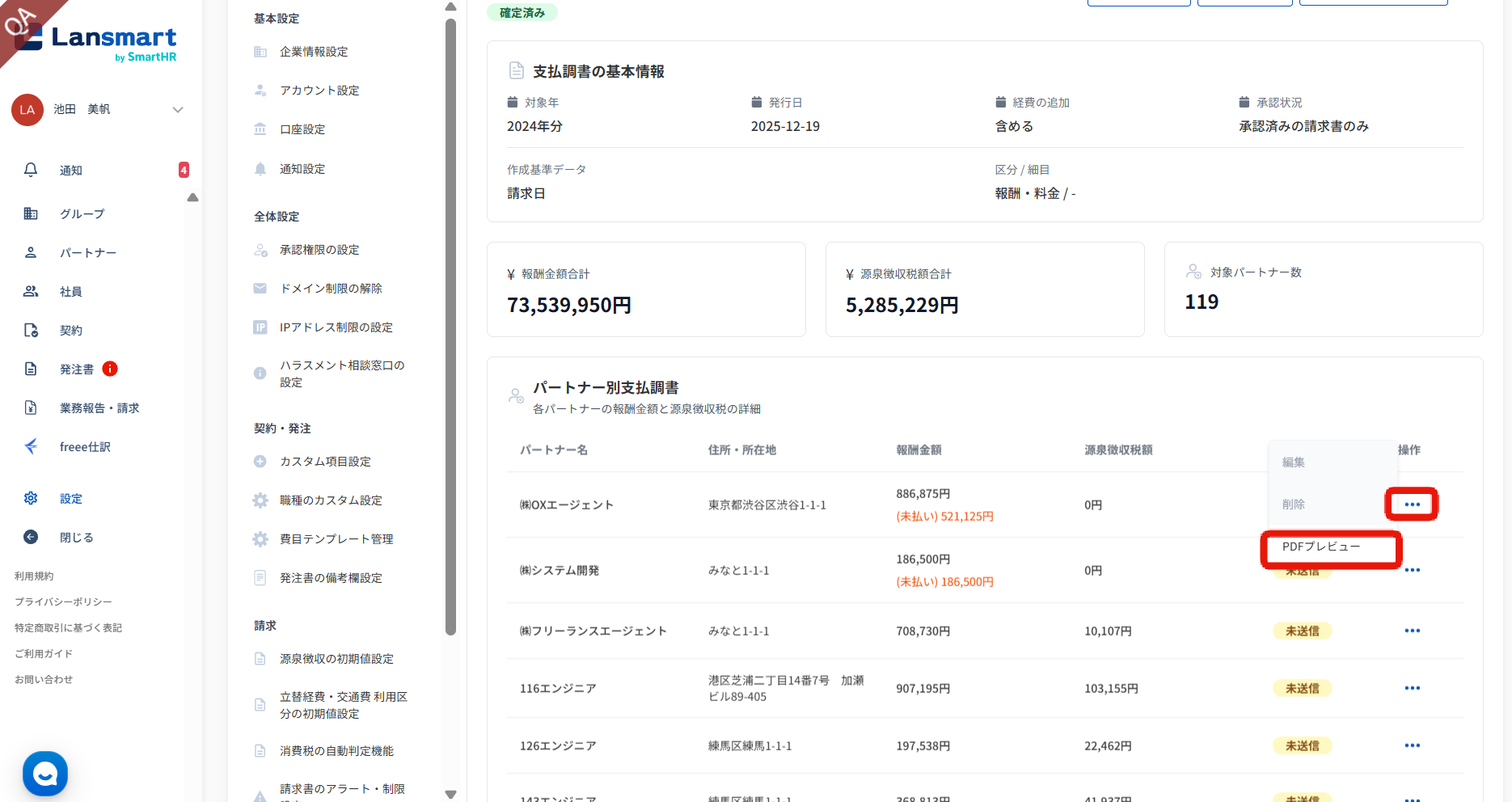The width and height of the screenshot is (1512, 802).
Task: Open 発注書 page icon in sidebar
Action: (31, 369)
